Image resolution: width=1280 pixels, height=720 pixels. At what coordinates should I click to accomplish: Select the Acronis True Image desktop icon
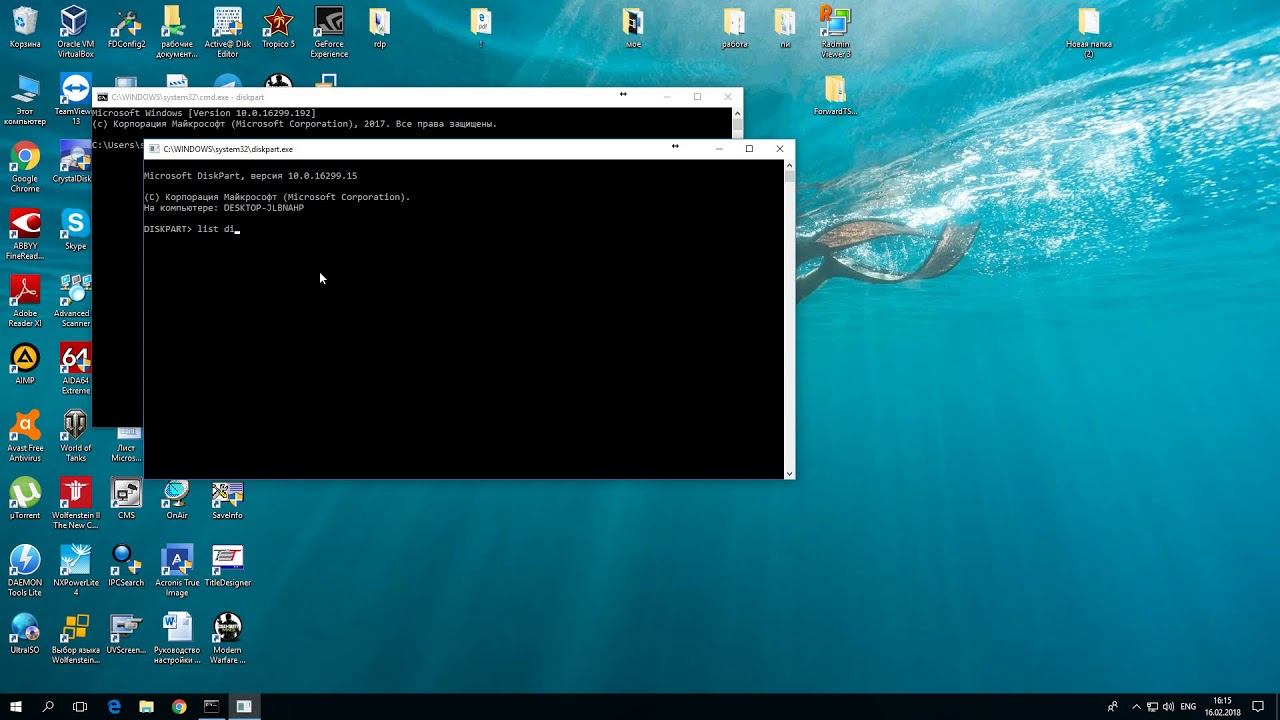pos(177,571)
